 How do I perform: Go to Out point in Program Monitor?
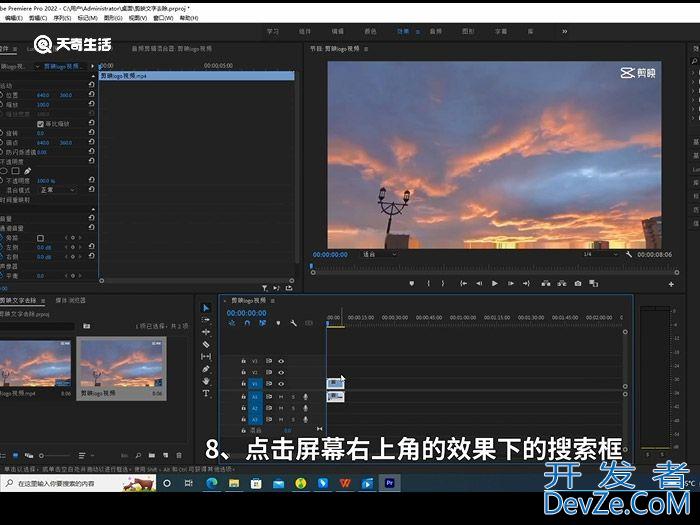[526, 283]
